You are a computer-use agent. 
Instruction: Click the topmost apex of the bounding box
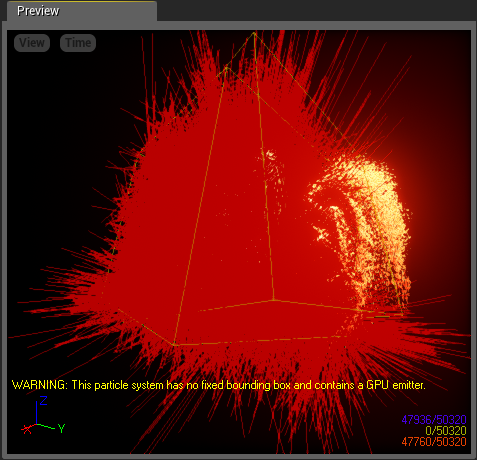click(x=254, y=33)
